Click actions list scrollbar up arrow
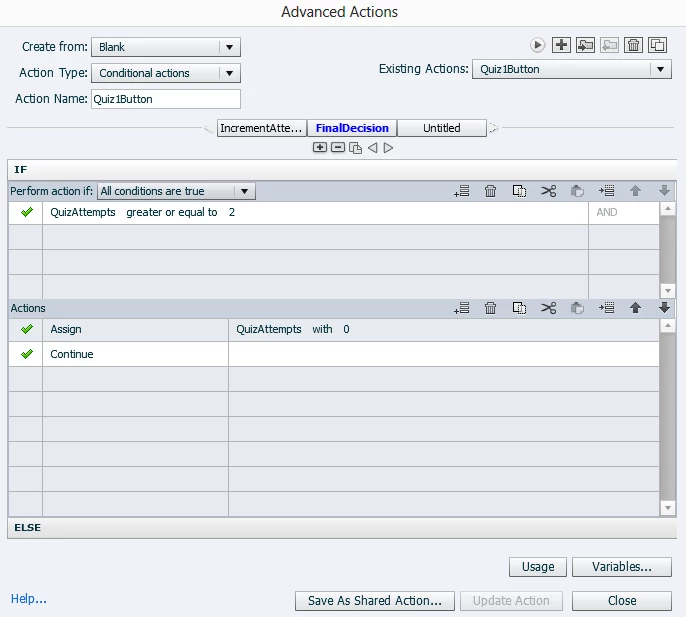 (668, 325)
